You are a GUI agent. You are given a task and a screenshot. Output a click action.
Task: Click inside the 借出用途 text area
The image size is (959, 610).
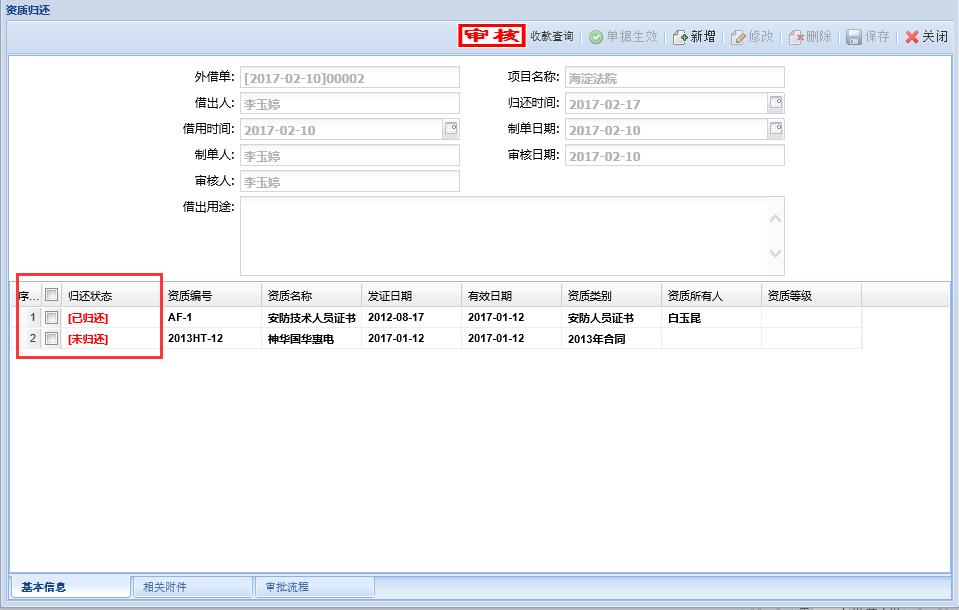coord(500,235)
